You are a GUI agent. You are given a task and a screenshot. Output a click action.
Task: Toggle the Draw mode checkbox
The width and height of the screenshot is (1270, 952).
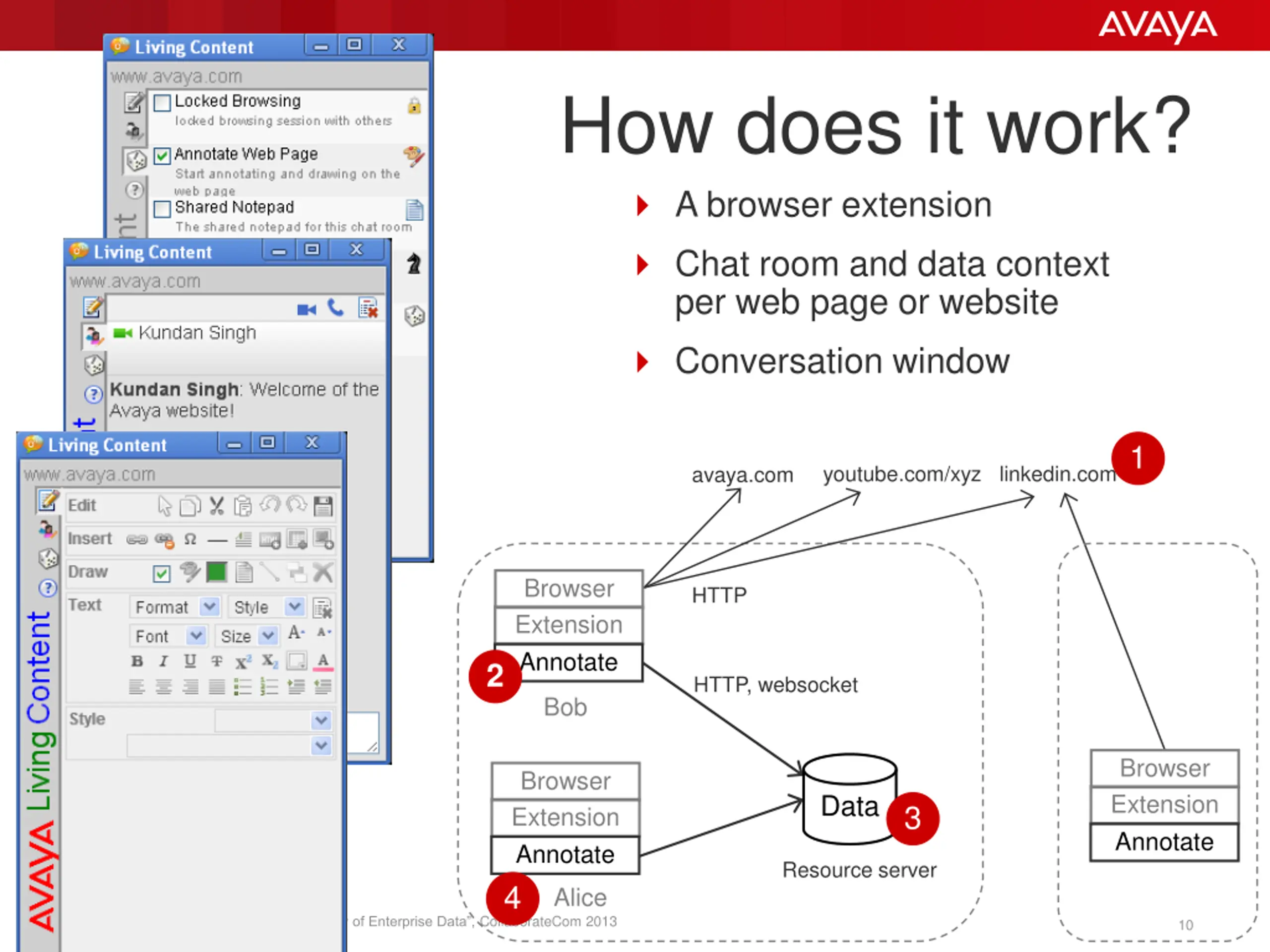(162, 573)
